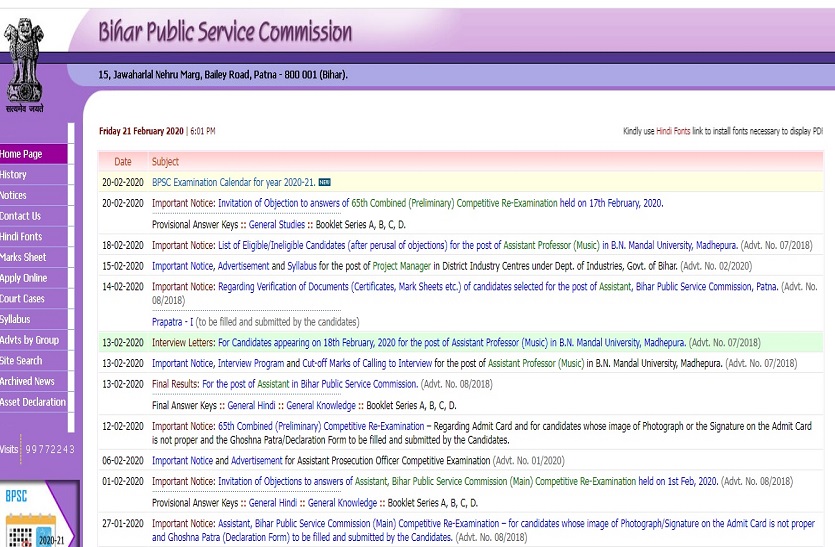Image resolution: width=835 pixels, height=547 pixels.
Task: Open General Hindi provisional answer key
Action: coord(273,503)
